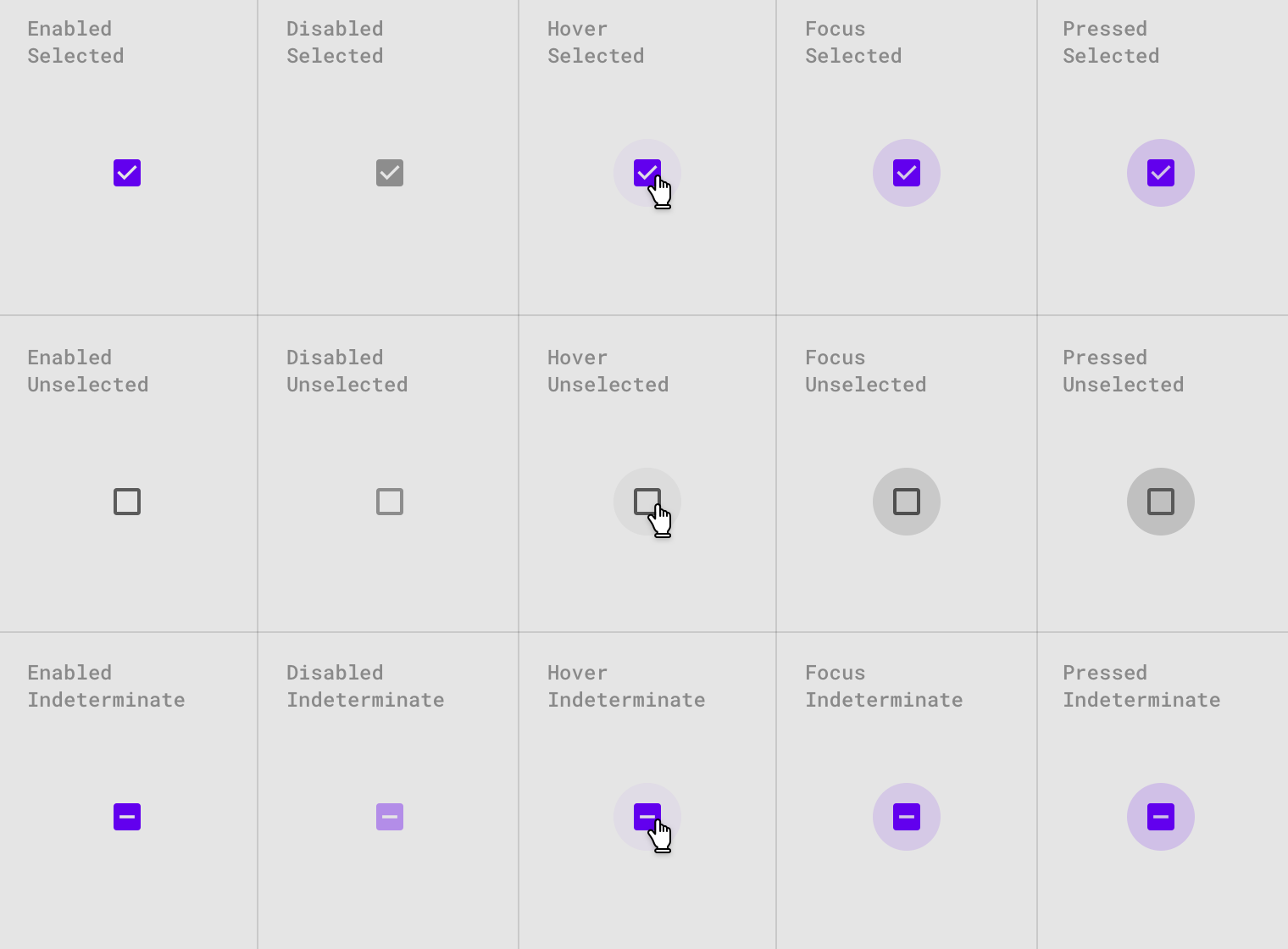Toggle the Pressed Indeterminate checkbox

coord(1160,817)
